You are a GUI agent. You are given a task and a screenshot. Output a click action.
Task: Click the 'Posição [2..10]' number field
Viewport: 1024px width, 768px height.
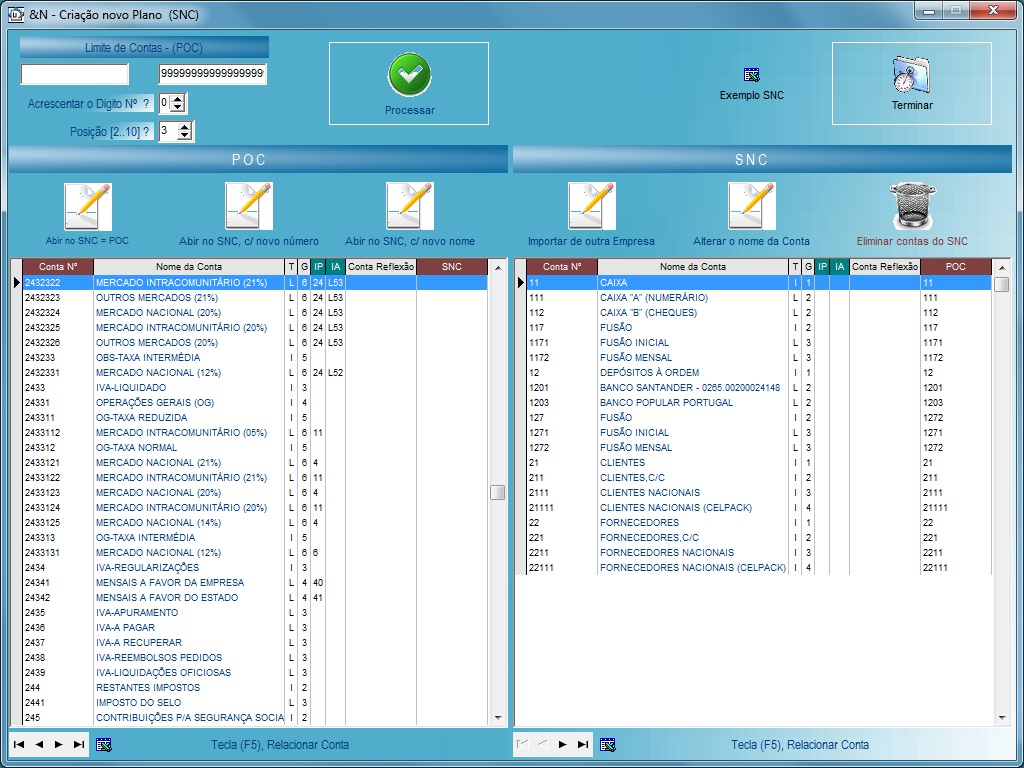(x=168, y=131)
